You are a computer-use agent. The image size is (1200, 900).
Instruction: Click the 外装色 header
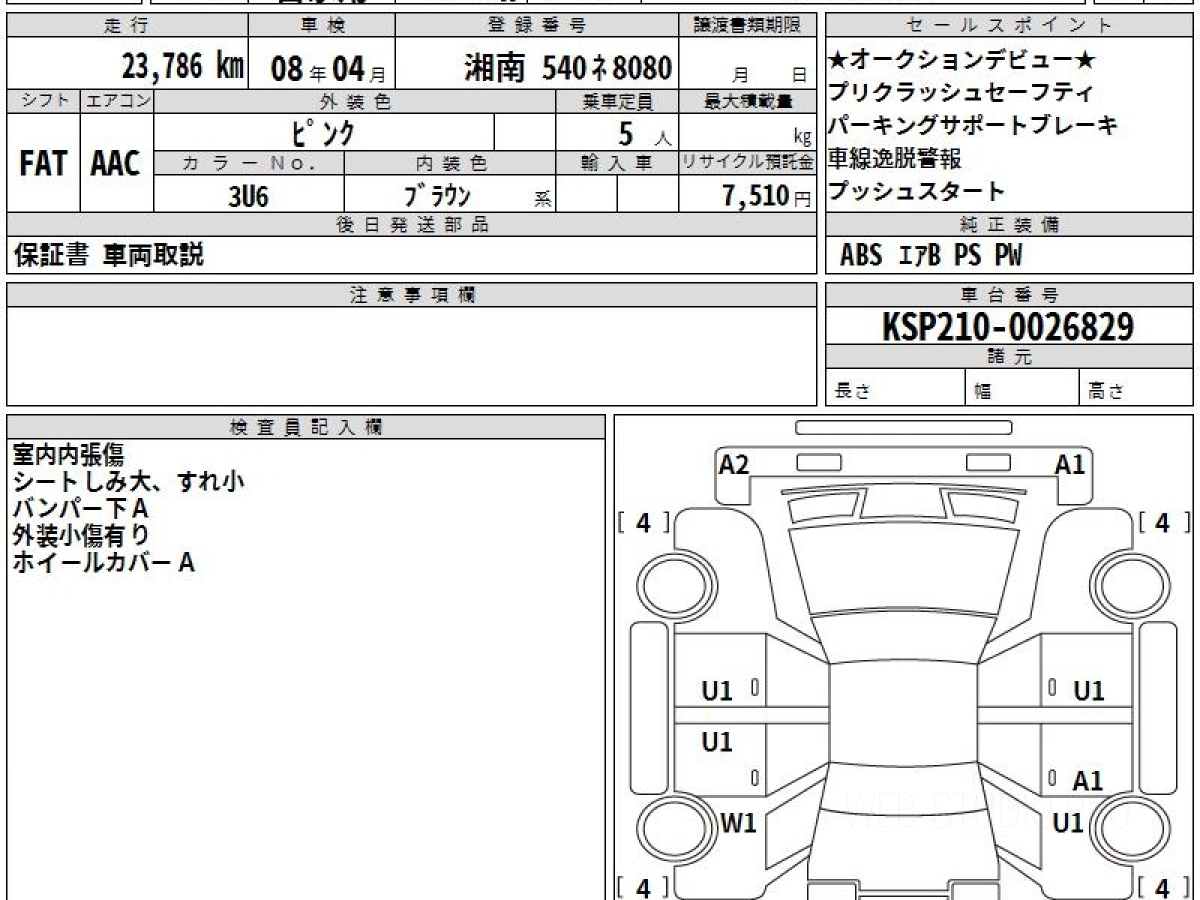355,101
